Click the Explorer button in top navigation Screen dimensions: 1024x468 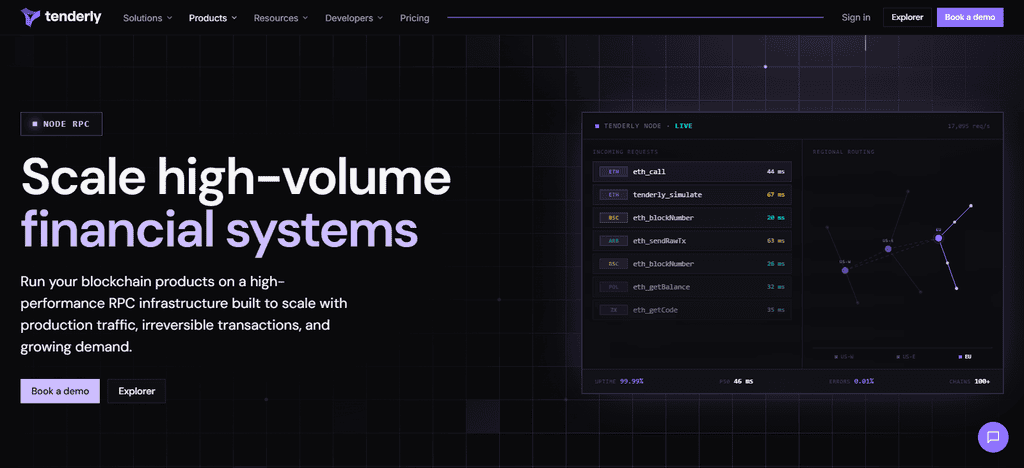[906, 18]
